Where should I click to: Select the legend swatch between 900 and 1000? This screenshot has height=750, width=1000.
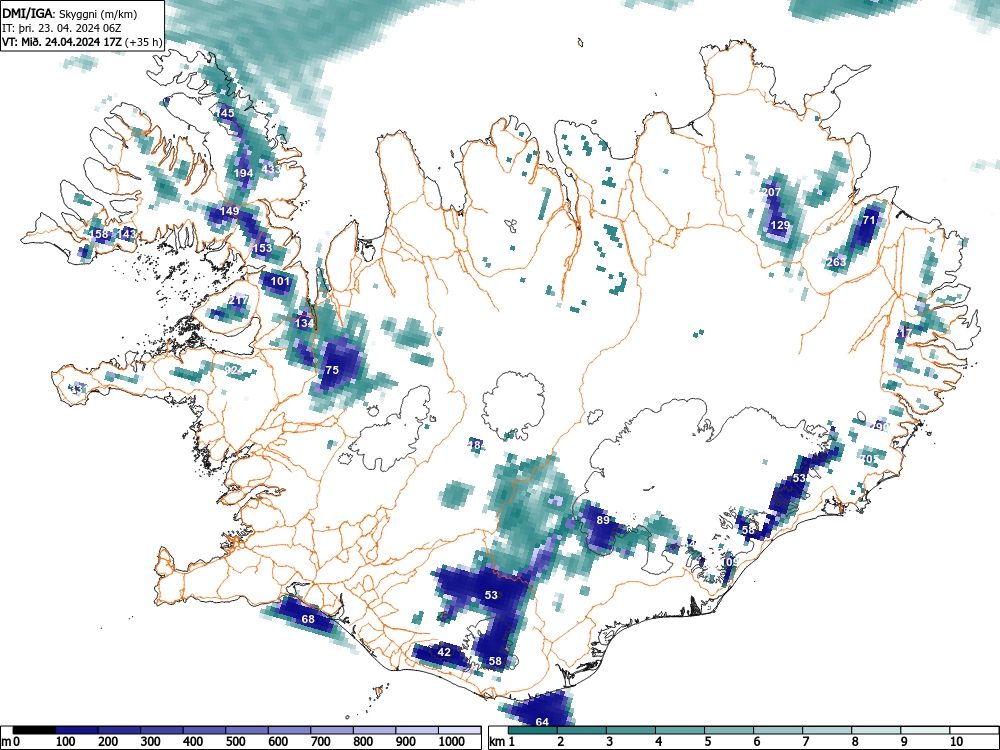[417, 730]
